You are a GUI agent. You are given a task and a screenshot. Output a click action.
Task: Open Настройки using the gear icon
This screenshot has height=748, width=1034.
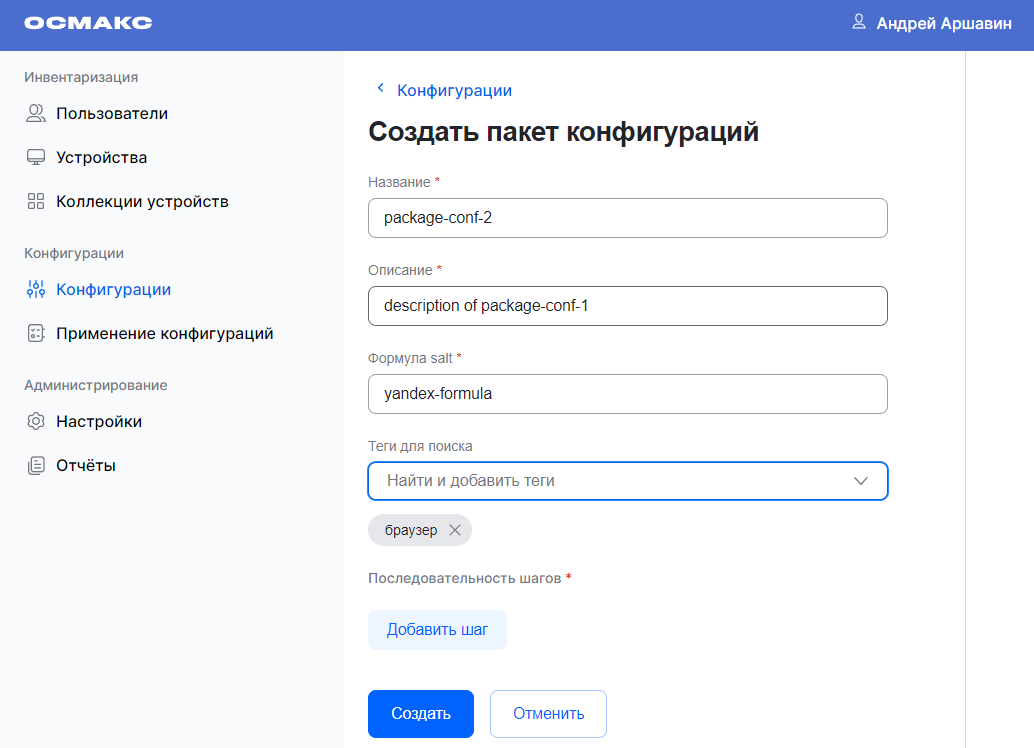[36, 421]
